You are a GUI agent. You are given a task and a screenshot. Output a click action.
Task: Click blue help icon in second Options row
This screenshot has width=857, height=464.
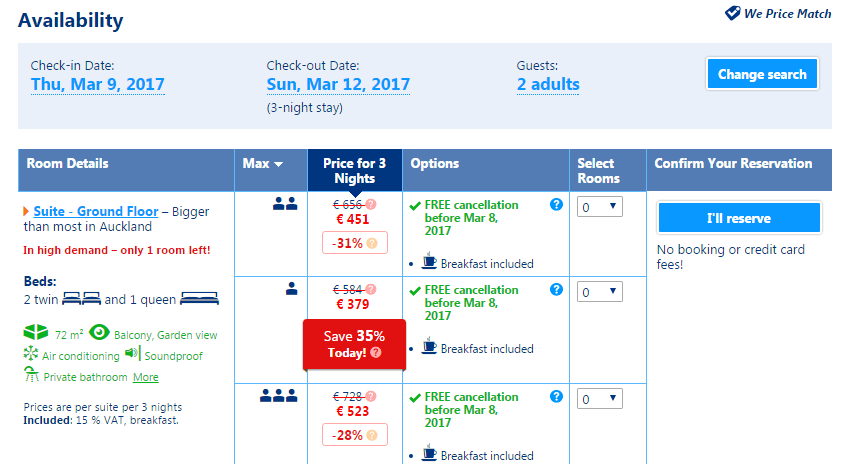[x=556, y=290]
